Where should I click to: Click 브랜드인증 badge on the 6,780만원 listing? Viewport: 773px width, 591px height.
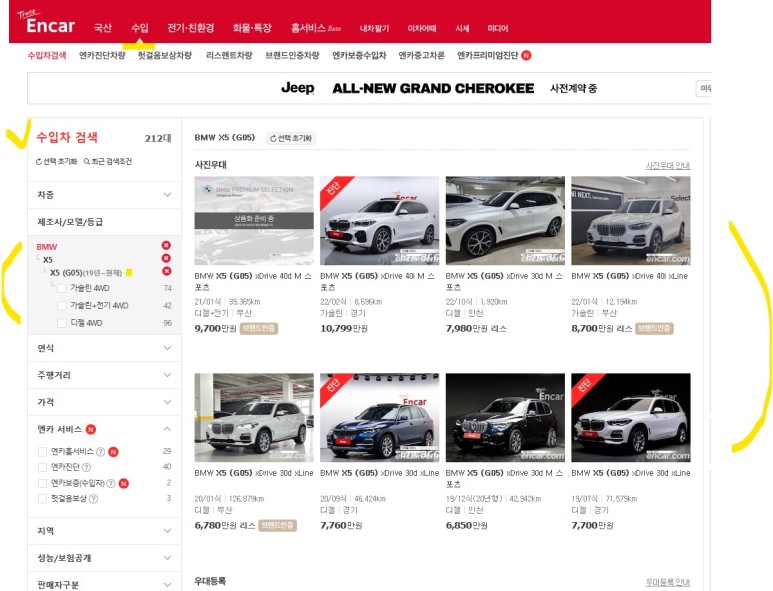click(x=278, y=526)
